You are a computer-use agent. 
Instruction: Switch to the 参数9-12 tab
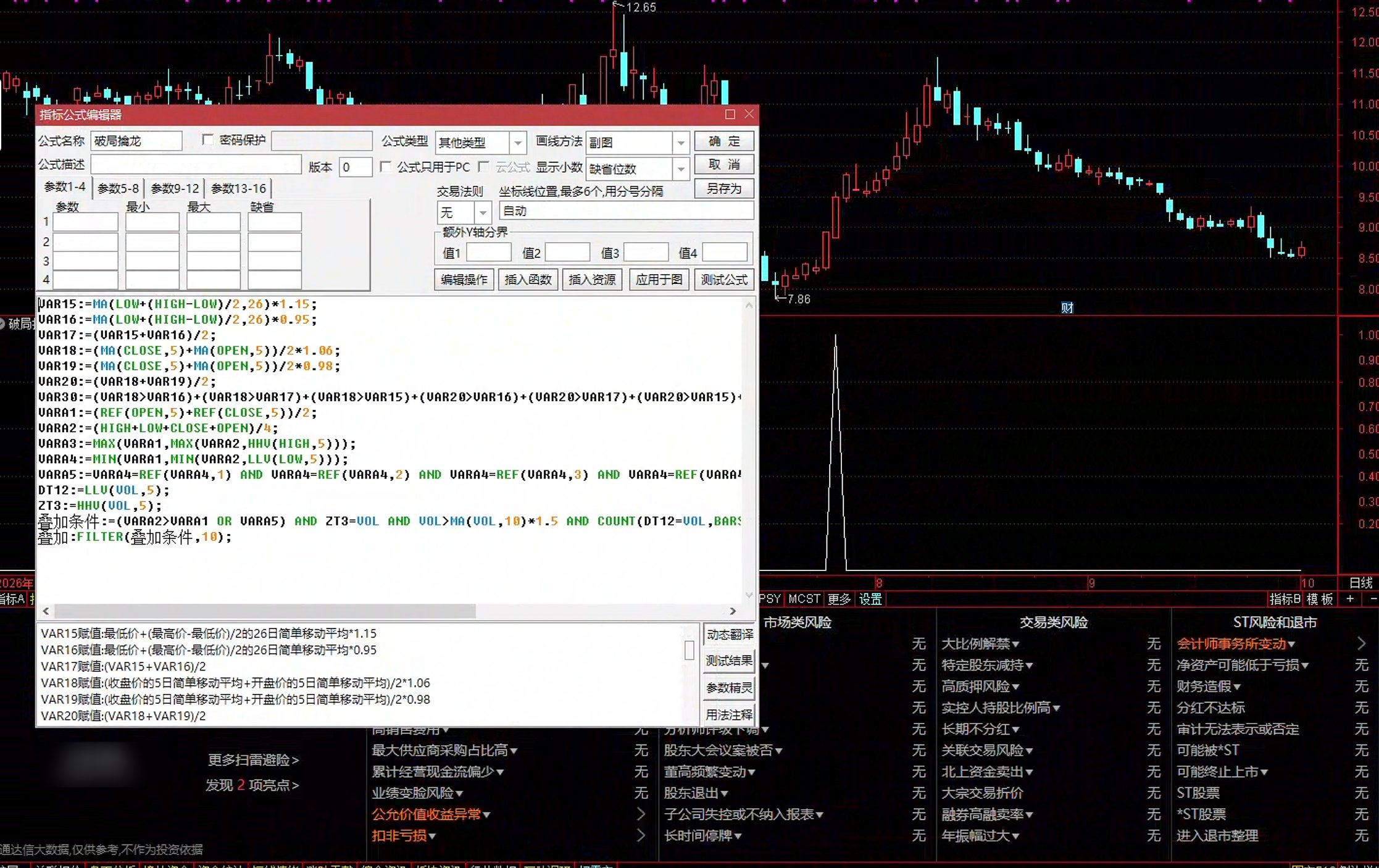175,188
